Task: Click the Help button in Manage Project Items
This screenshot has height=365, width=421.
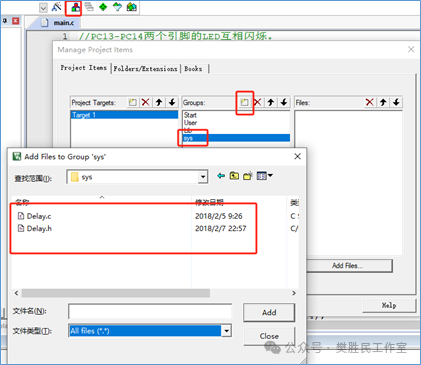Action: coord(389,305)
